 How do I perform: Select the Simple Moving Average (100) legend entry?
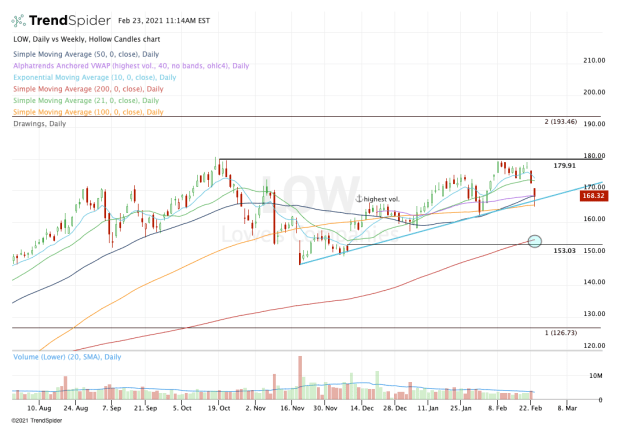tap(88, 112)
